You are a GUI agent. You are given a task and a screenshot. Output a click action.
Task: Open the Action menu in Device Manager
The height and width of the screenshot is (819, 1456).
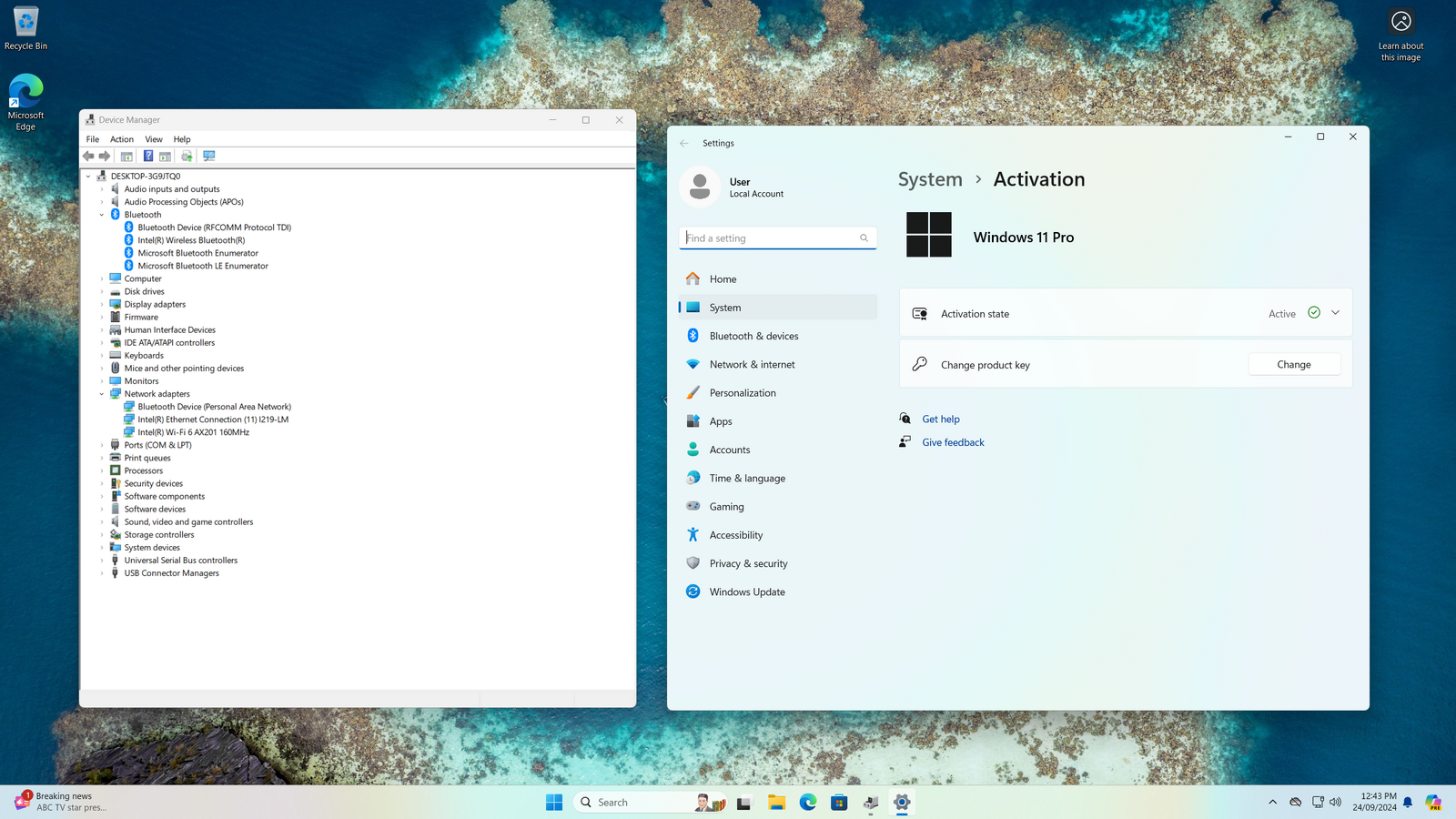pyautogui.click(x=122, y=139)
